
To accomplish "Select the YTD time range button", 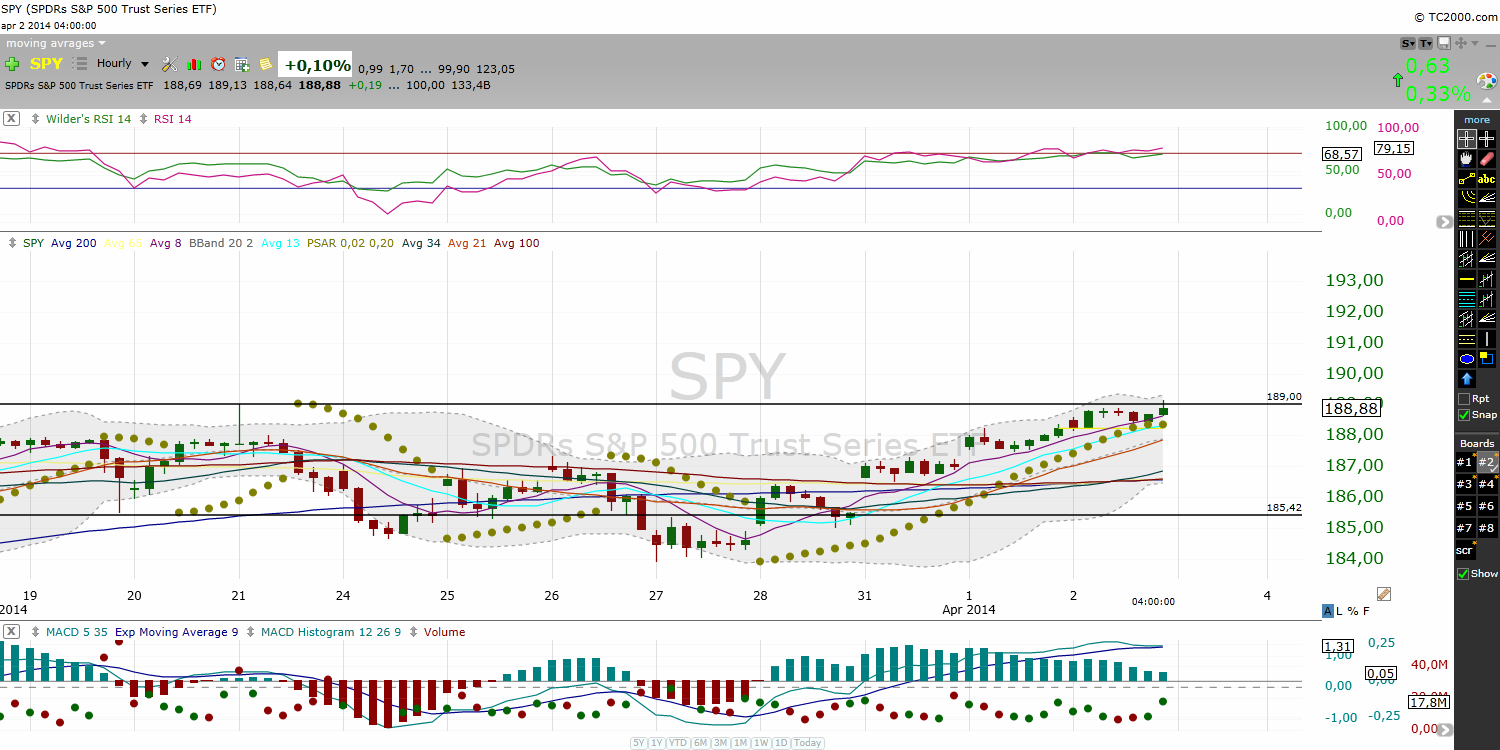I will (x=678, y=743).
